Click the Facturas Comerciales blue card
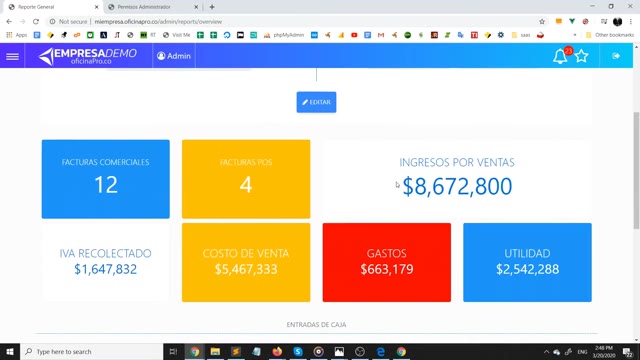 click(106, 179)
